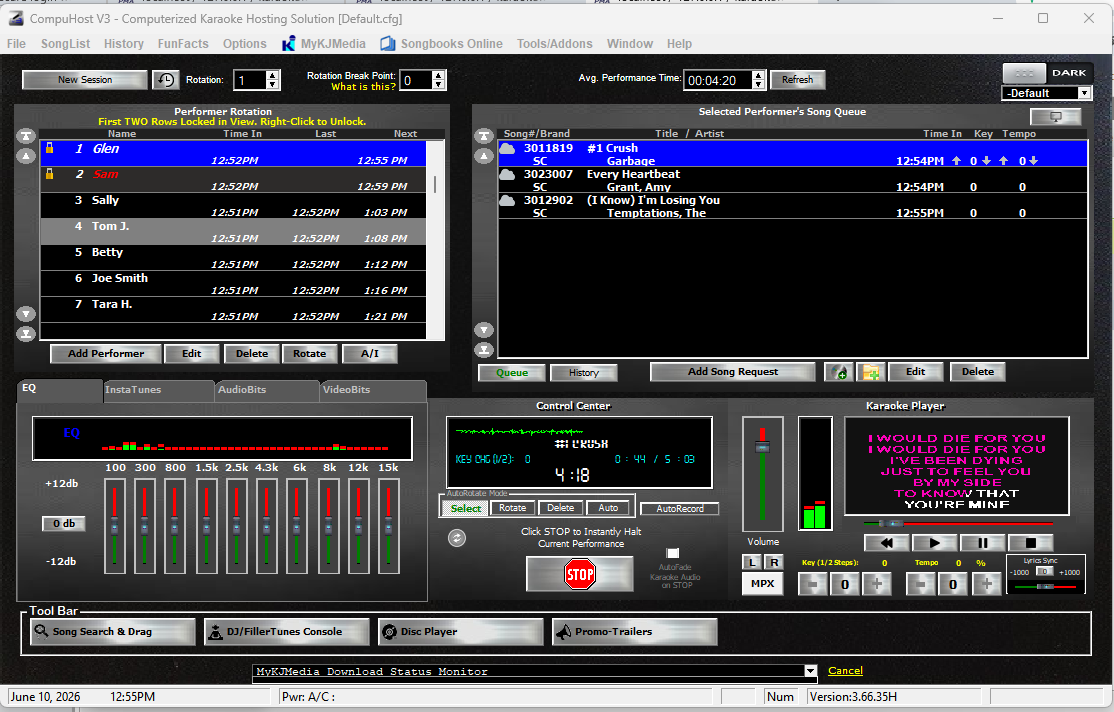Viewport: 1114px width, 712px height.
Task: Lower key with minus button
Action: point(813,584)
